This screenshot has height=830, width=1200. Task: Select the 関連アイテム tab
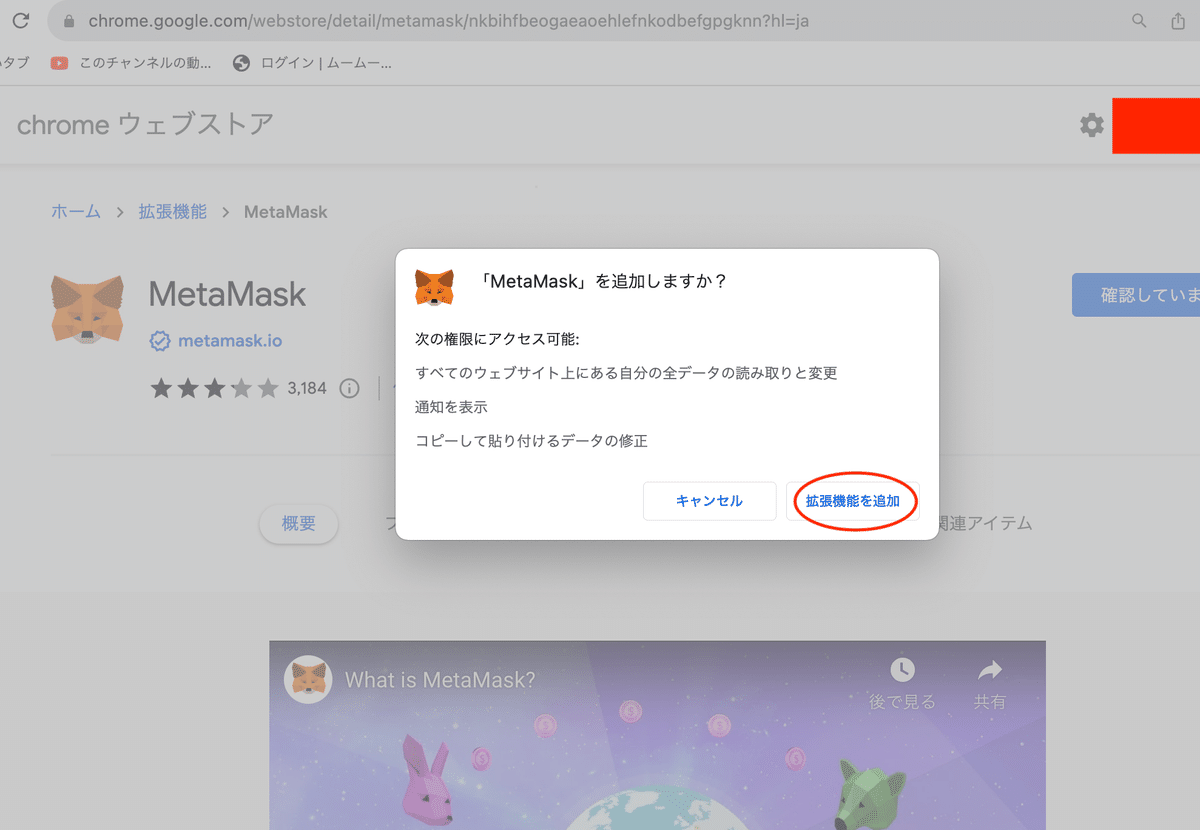click(984, 523)
